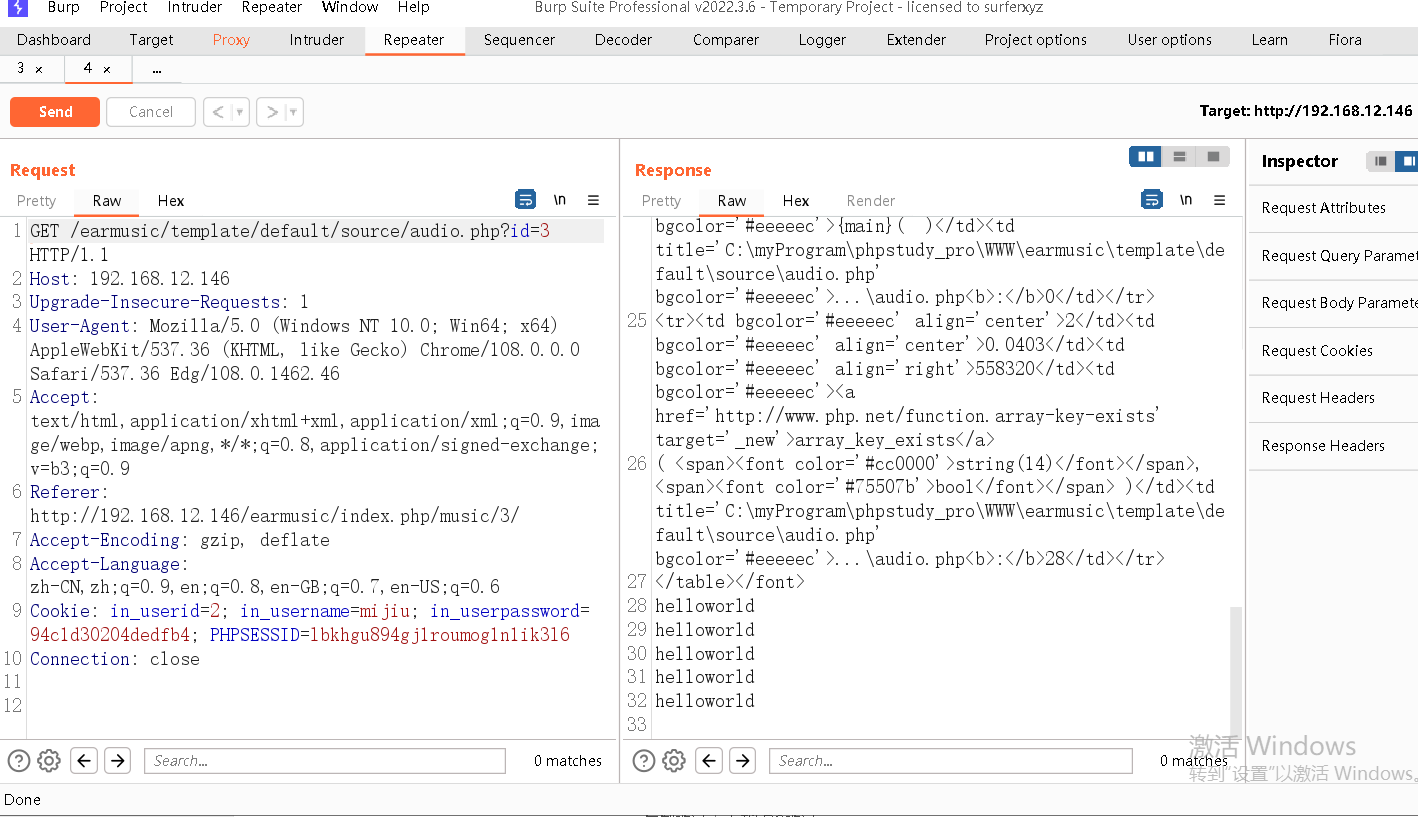Viewport: 1418px width, 817px height.
Task: Open Response search help icon
Action: pyautogui.click(x=644, y=761)
